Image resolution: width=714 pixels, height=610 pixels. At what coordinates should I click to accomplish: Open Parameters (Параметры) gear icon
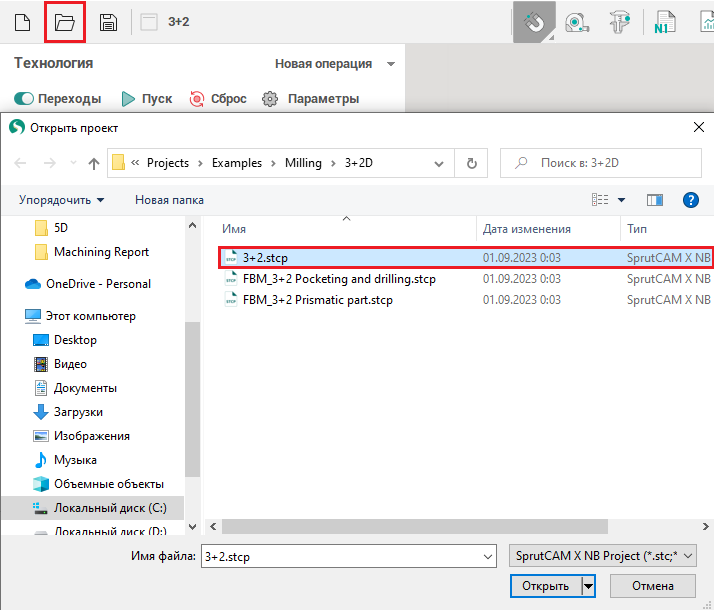click(270, 99)
